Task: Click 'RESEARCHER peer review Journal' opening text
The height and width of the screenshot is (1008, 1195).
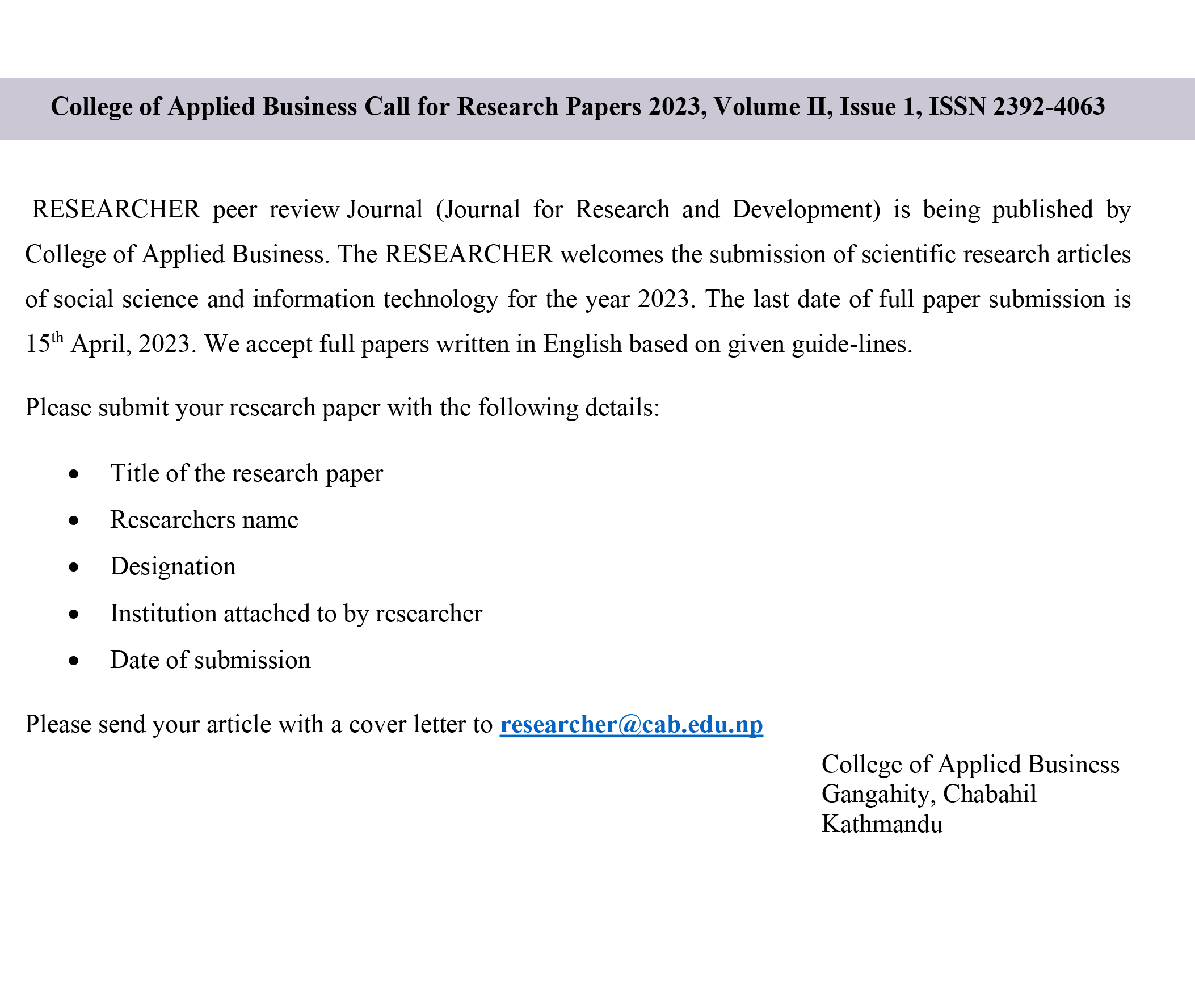Action: click(x=228, y=209)
